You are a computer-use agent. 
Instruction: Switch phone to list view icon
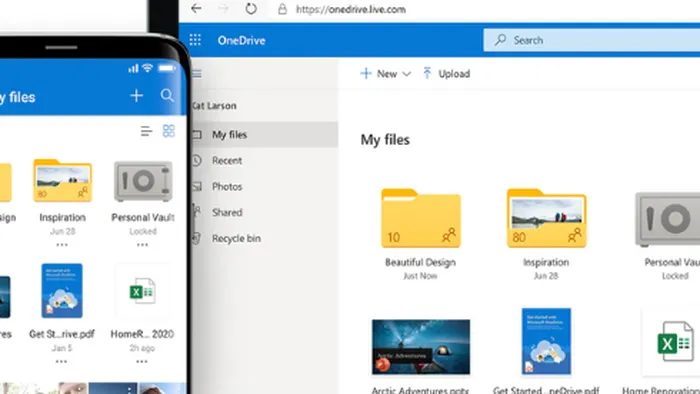pos(146,131)
